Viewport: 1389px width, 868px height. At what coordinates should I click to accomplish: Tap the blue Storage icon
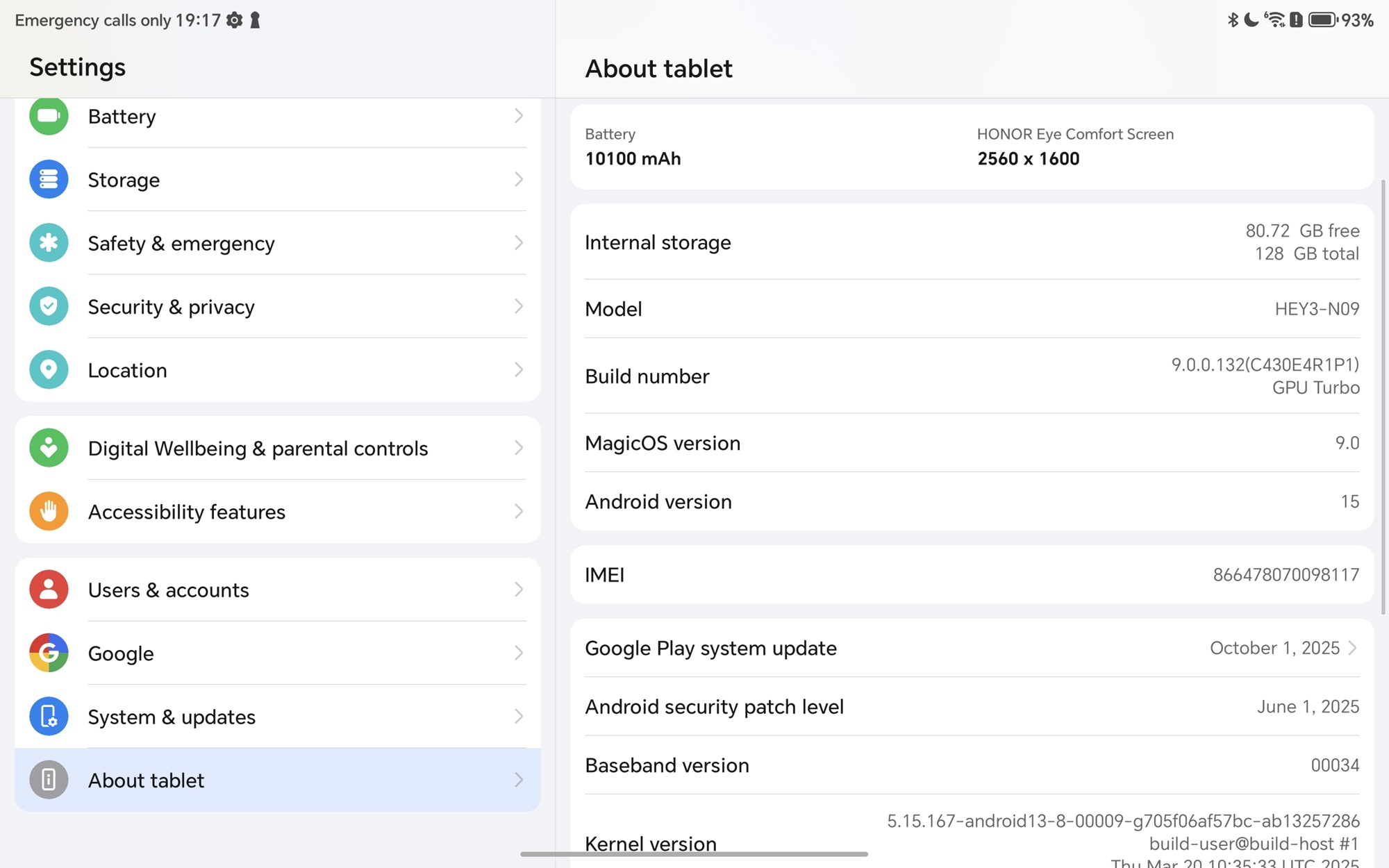coord(49,179)
